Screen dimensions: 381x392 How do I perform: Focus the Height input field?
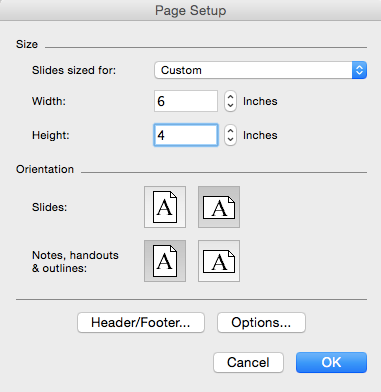[x=186, y=135]
